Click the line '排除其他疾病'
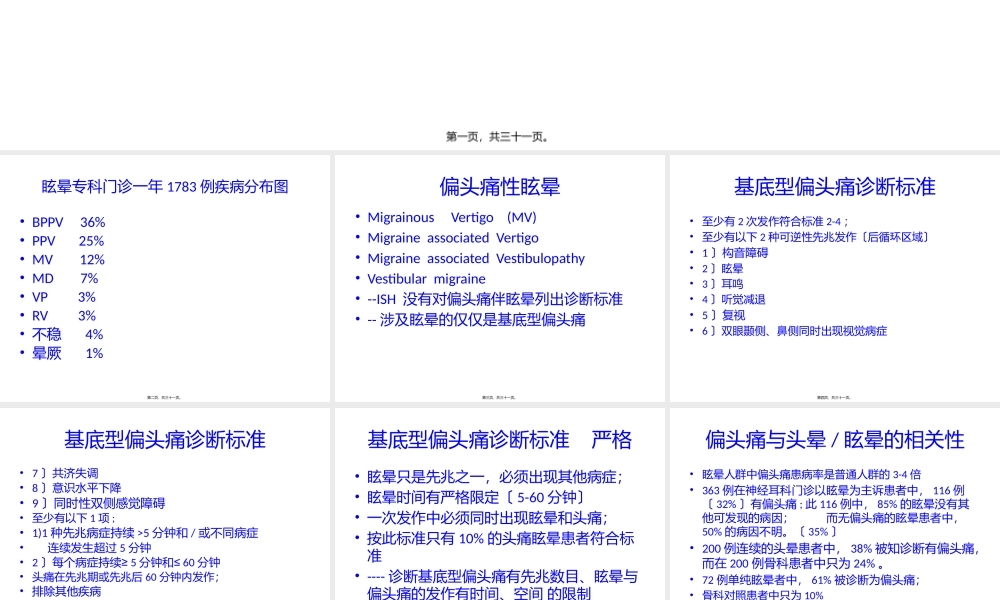The width and height of the screenshot is (1000, 600). [x=66, y=592]
